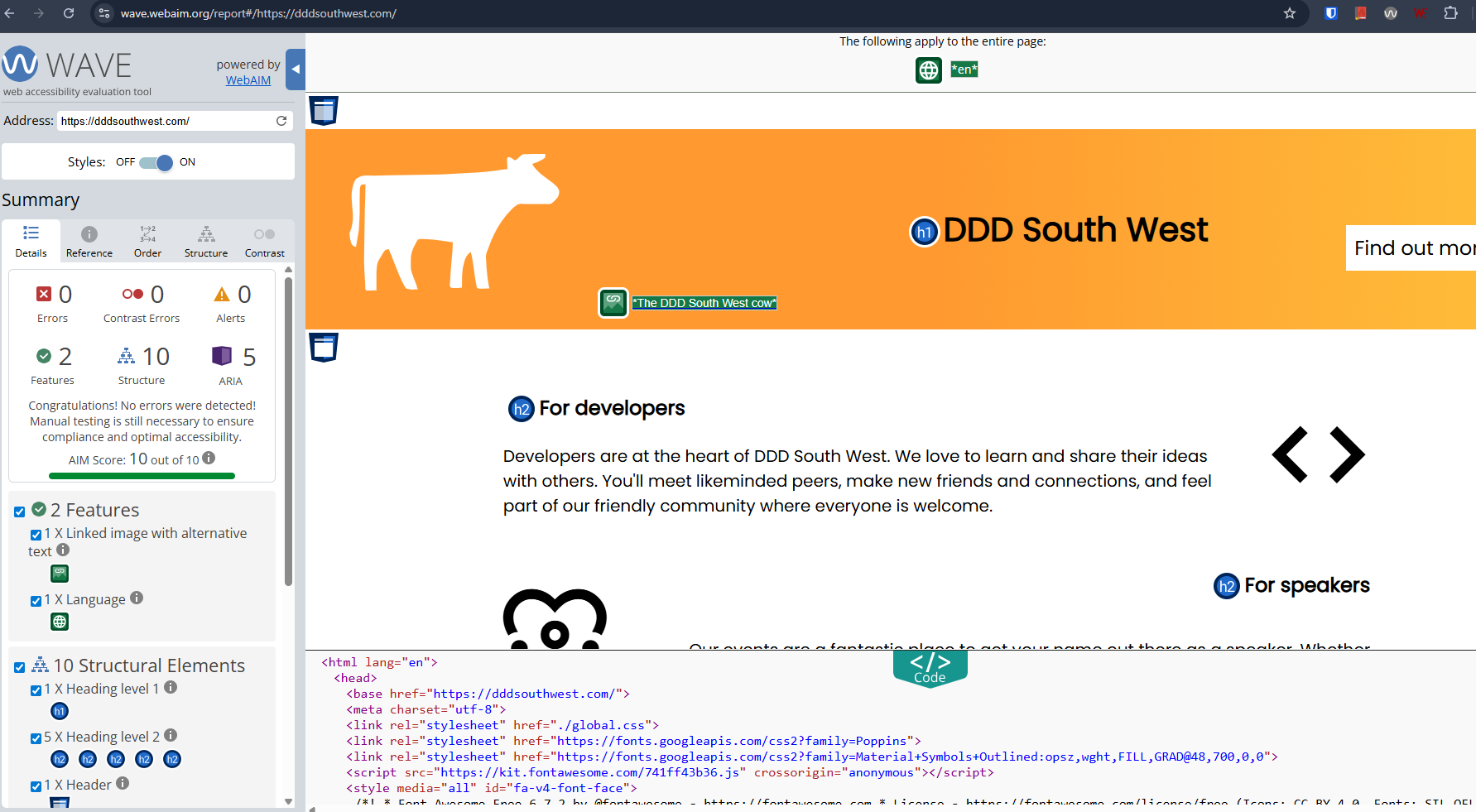1476x812 pixels.
Task: Switch to the Structure tab
Action: tap(205, 241)
